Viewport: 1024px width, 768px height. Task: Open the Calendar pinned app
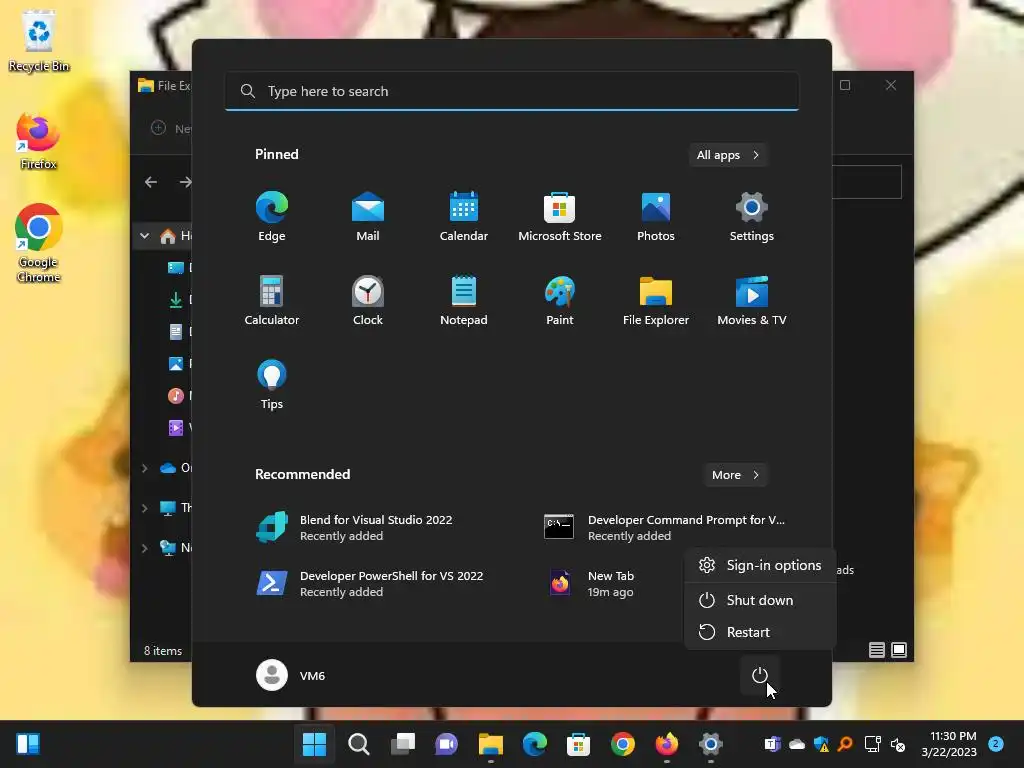[x=464, y=217]
